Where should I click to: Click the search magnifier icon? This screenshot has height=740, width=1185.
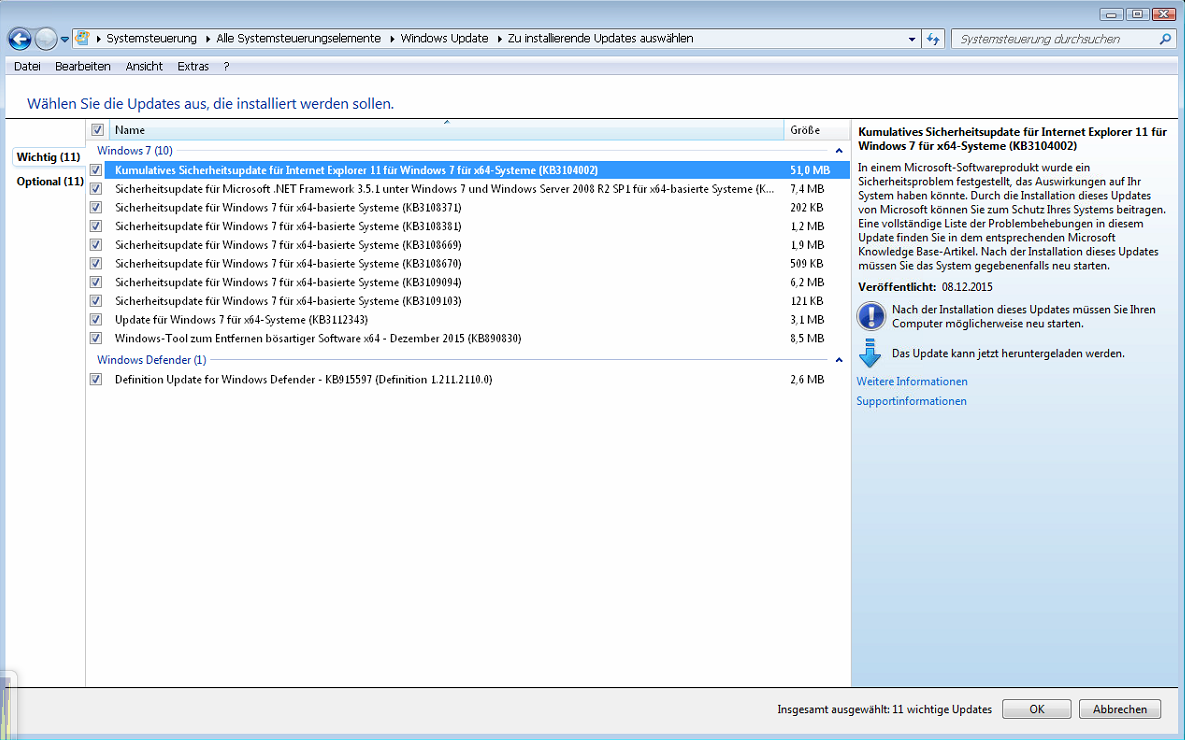coord(1165,39)
